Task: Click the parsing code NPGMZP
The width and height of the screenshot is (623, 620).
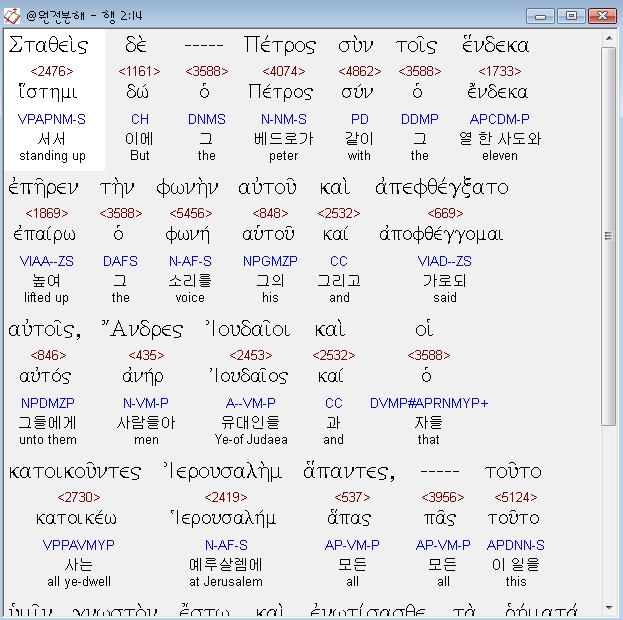Action: [x=270, y=261]
